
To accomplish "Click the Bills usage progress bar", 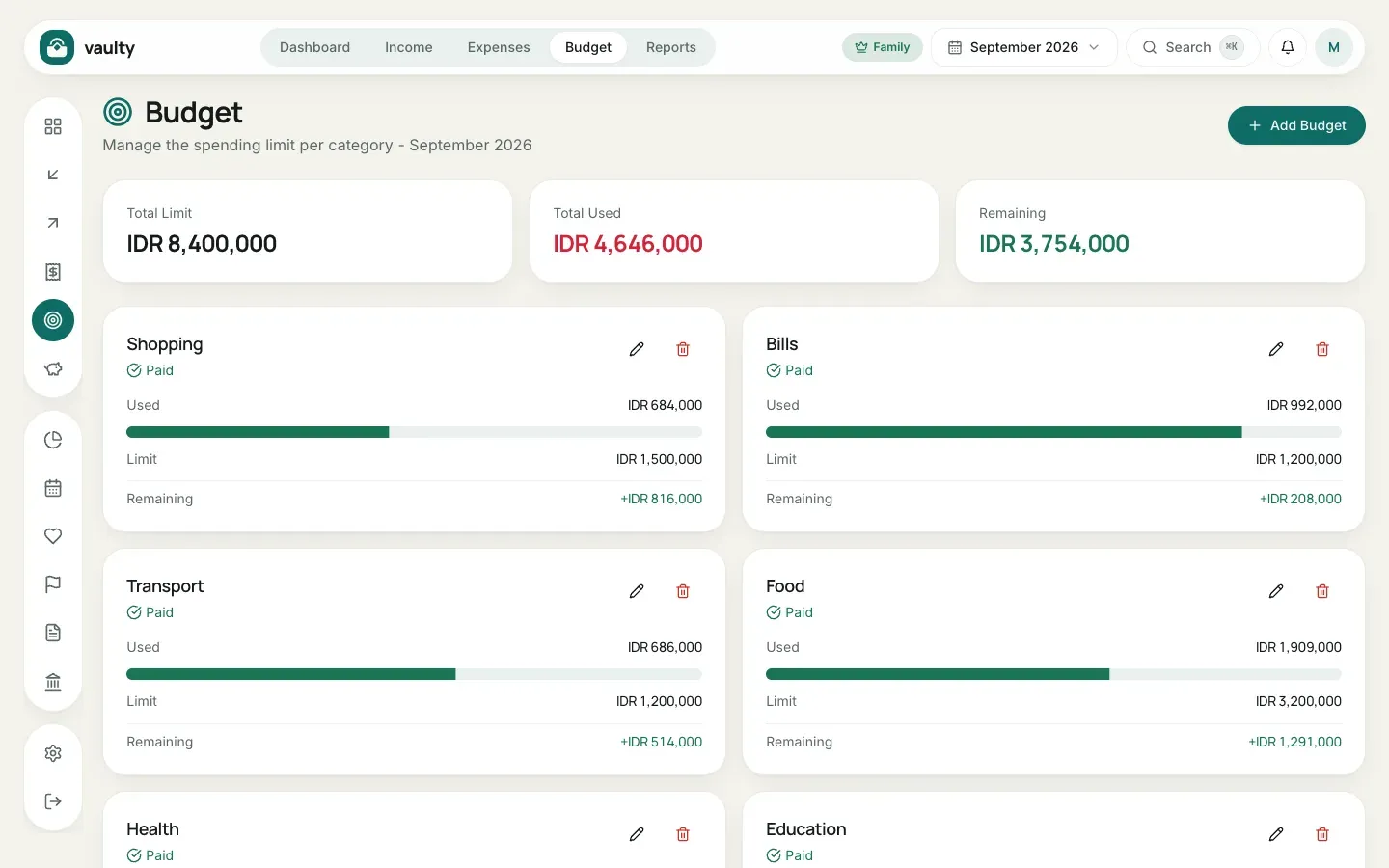I will 1053,432.
